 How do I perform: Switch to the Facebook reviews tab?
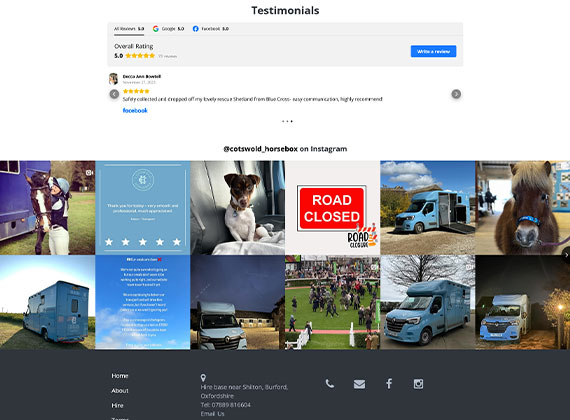point(210,29)
